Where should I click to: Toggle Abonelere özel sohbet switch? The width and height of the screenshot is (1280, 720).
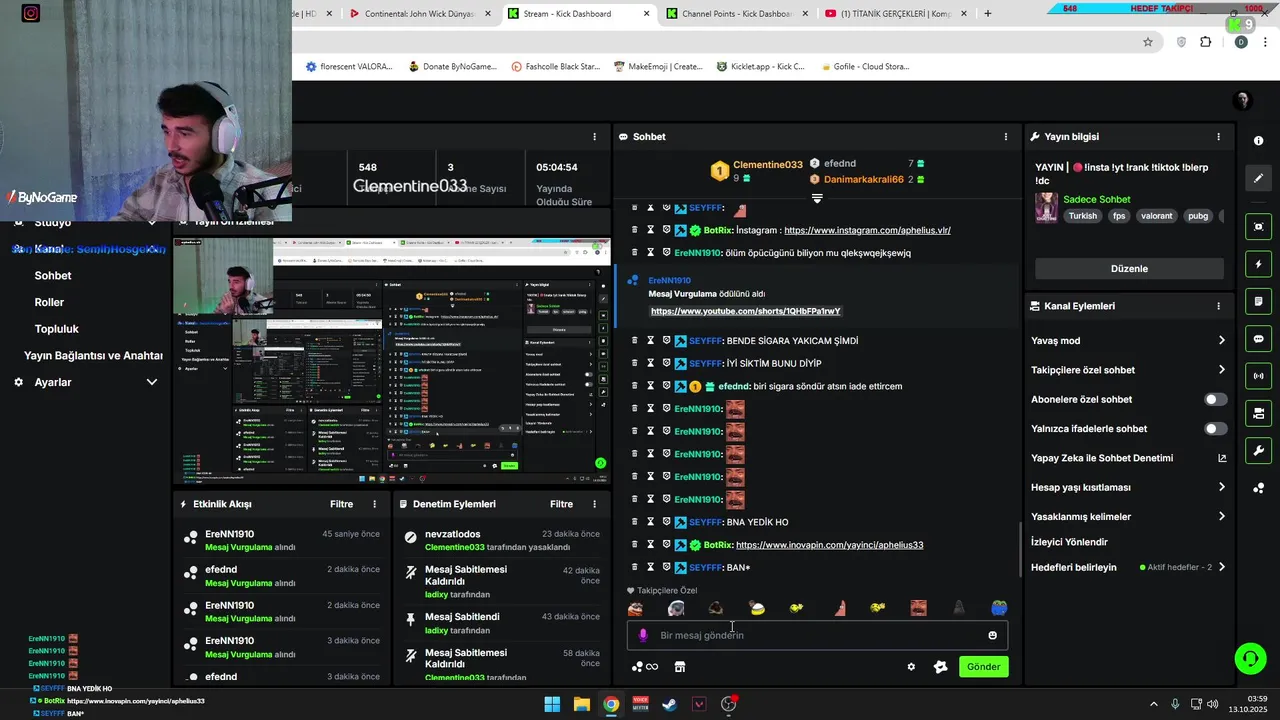point(1215,399)
